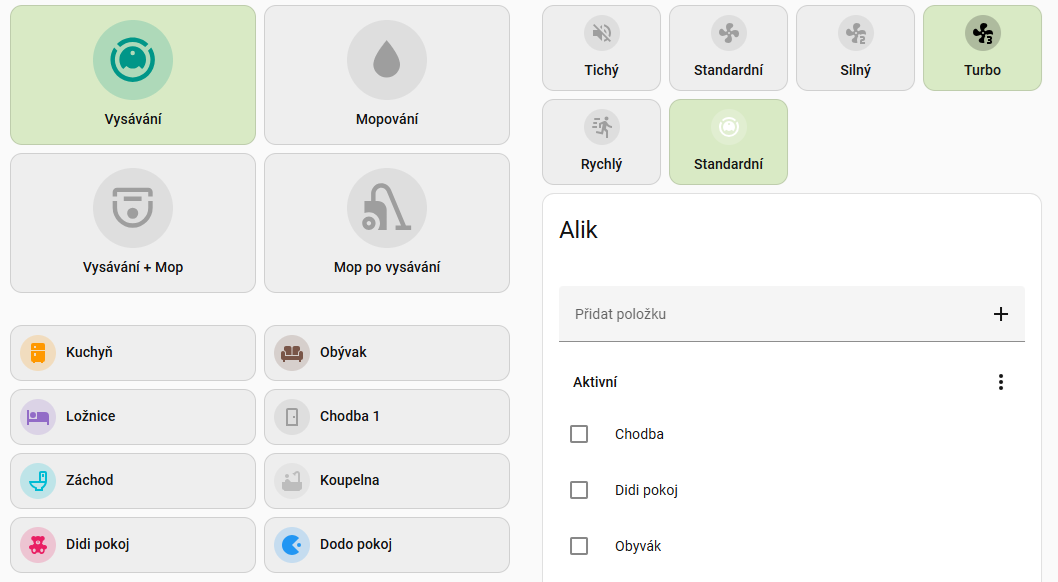Select the Koupelna room
1058x582 pixels.
[387, 481]
